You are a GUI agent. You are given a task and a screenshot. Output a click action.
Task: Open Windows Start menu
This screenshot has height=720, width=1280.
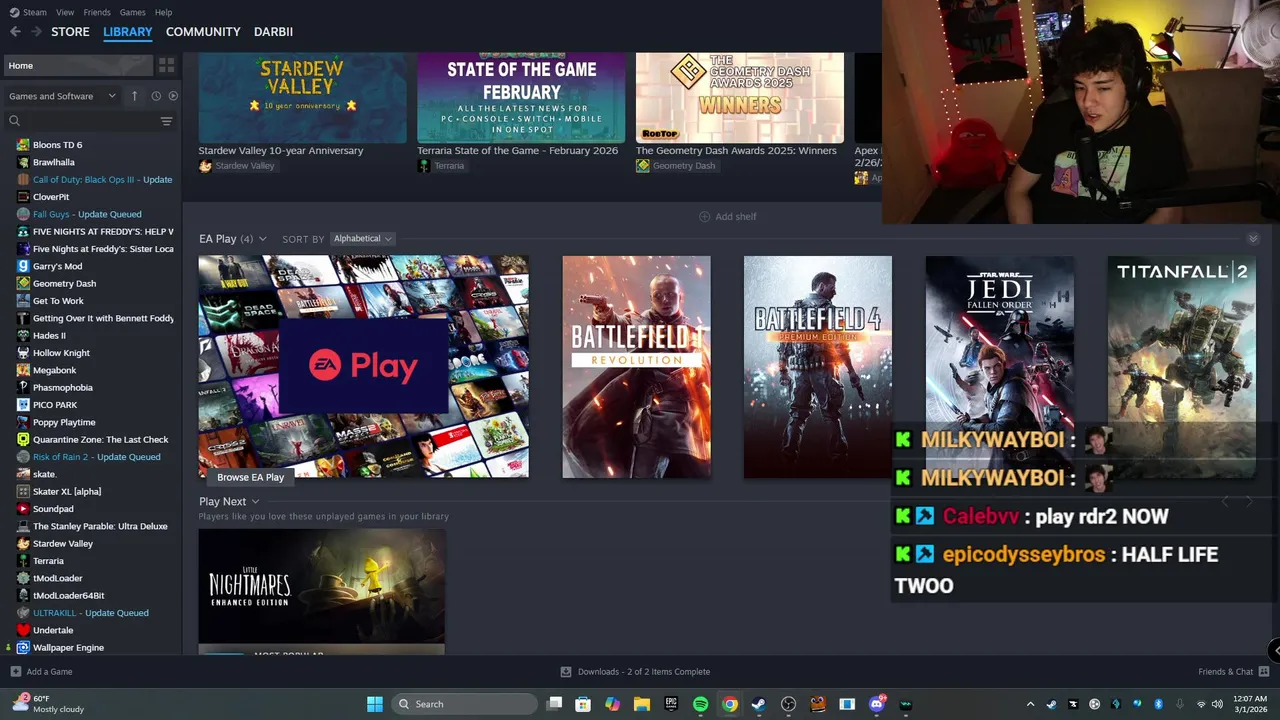[375, 704]
